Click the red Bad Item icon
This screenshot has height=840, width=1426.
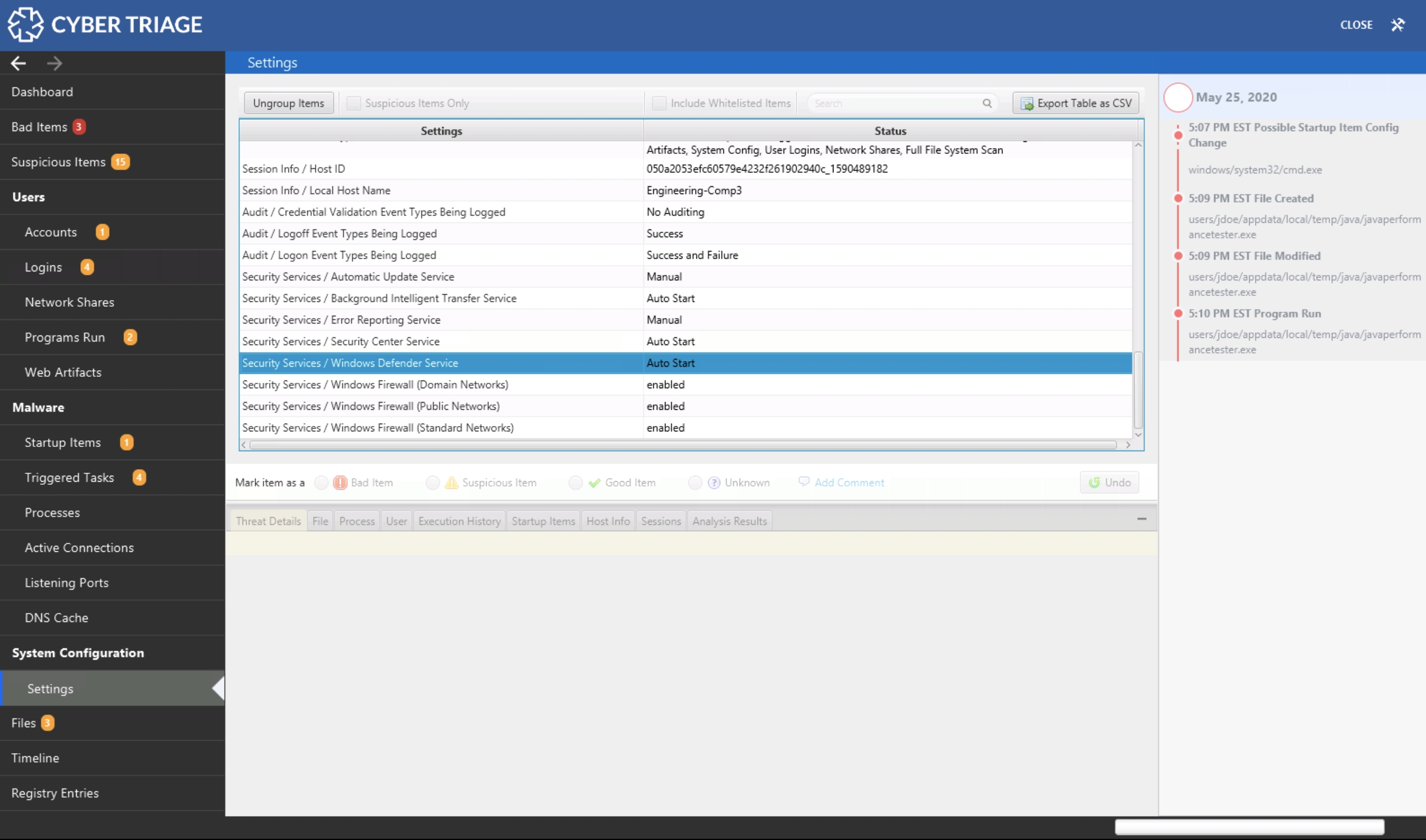340,482
